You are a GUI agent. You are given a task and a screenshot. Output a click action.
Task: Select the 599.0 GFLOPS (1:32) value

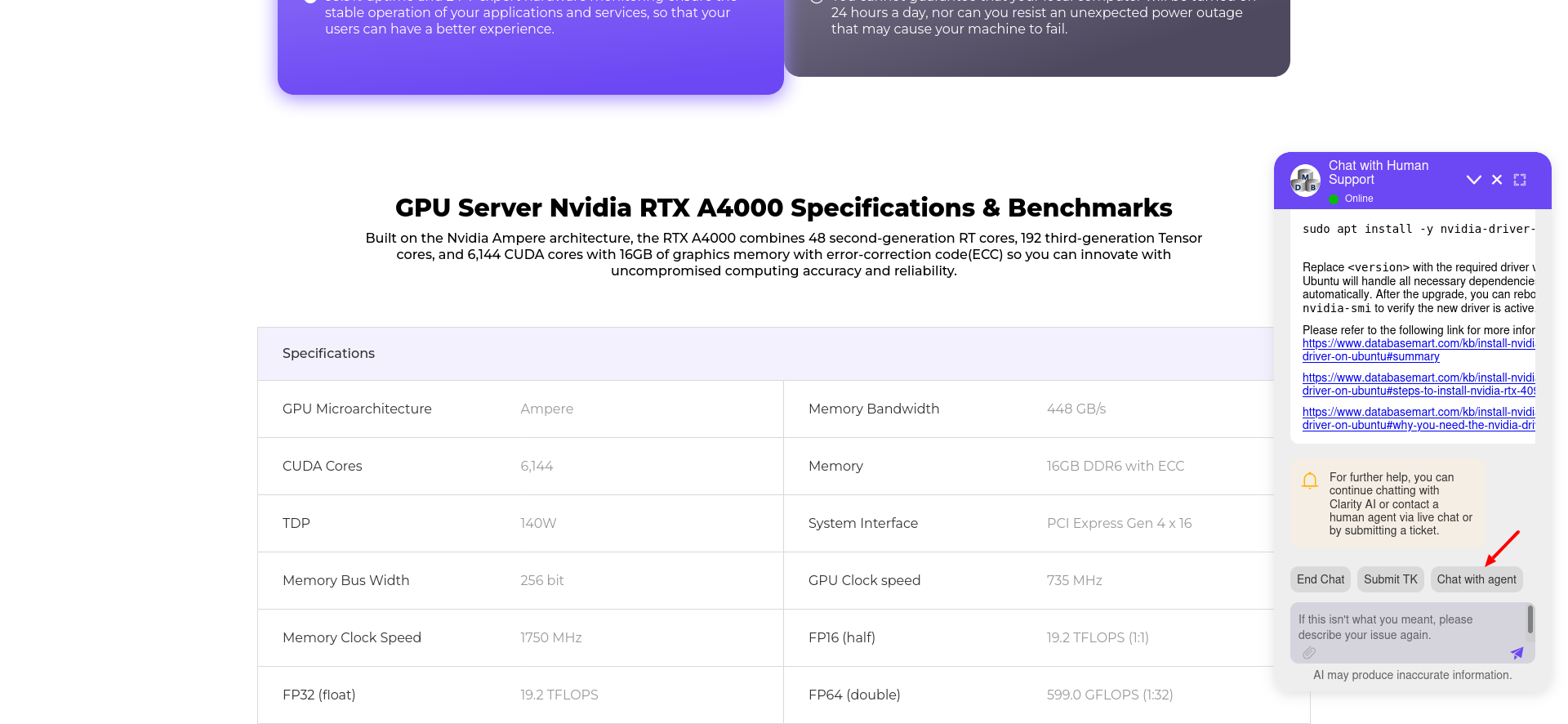pos(1110,695)
